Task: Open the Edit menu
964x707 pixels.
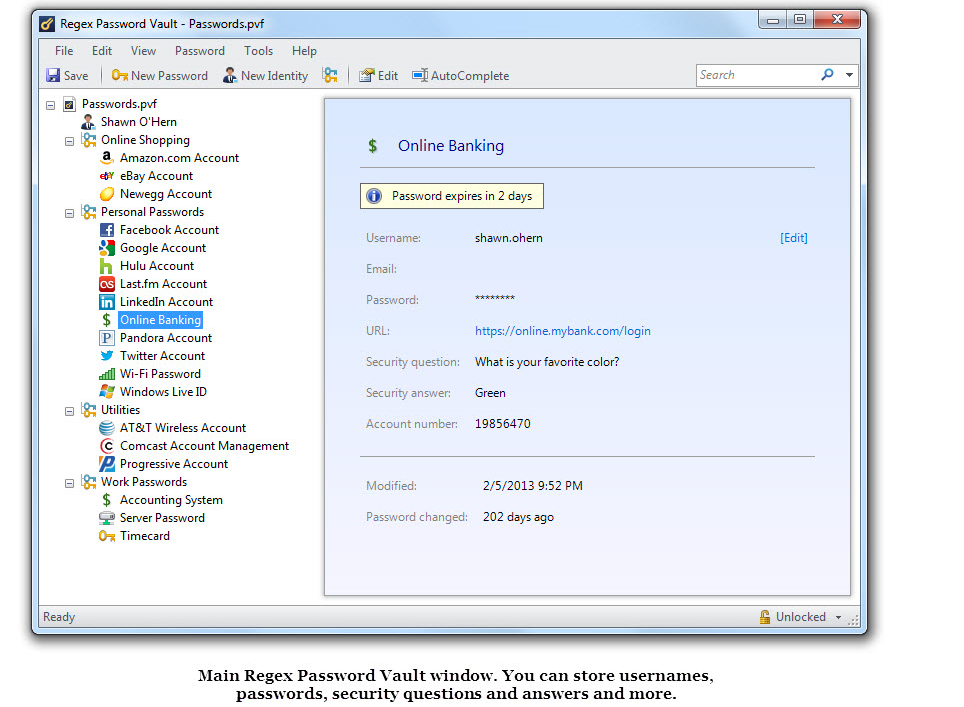Action: tap(101, 51)
